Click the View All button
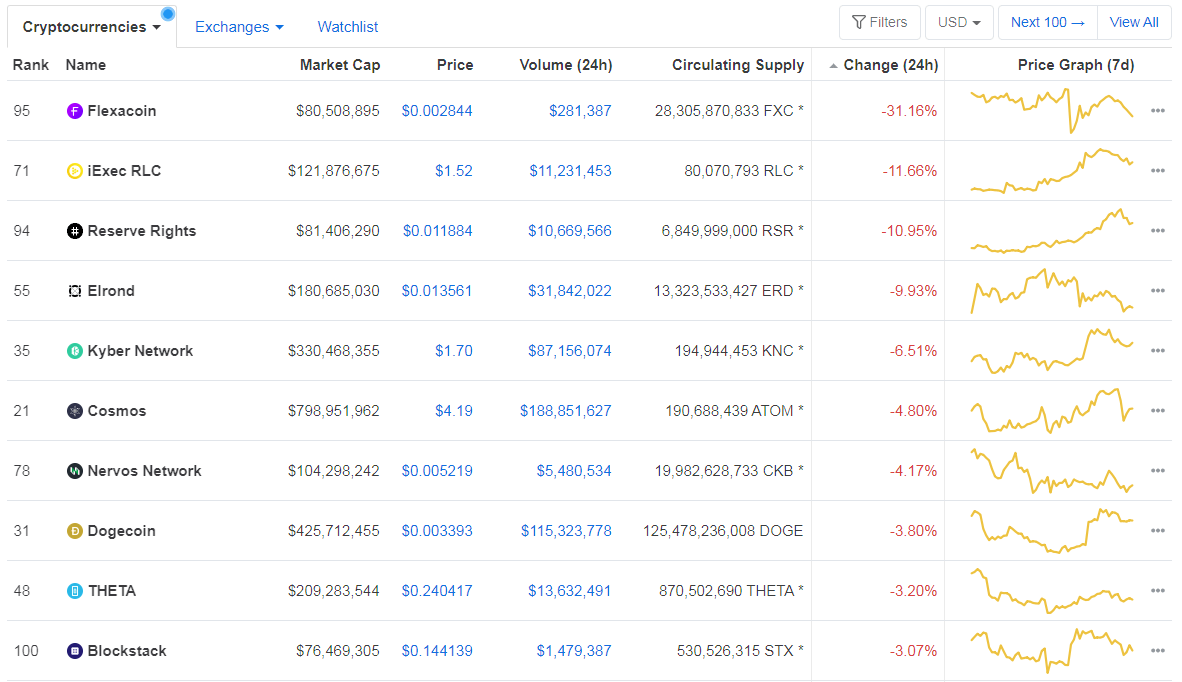The width and height of the screenshot is (1182, 682). (1134, 23)
